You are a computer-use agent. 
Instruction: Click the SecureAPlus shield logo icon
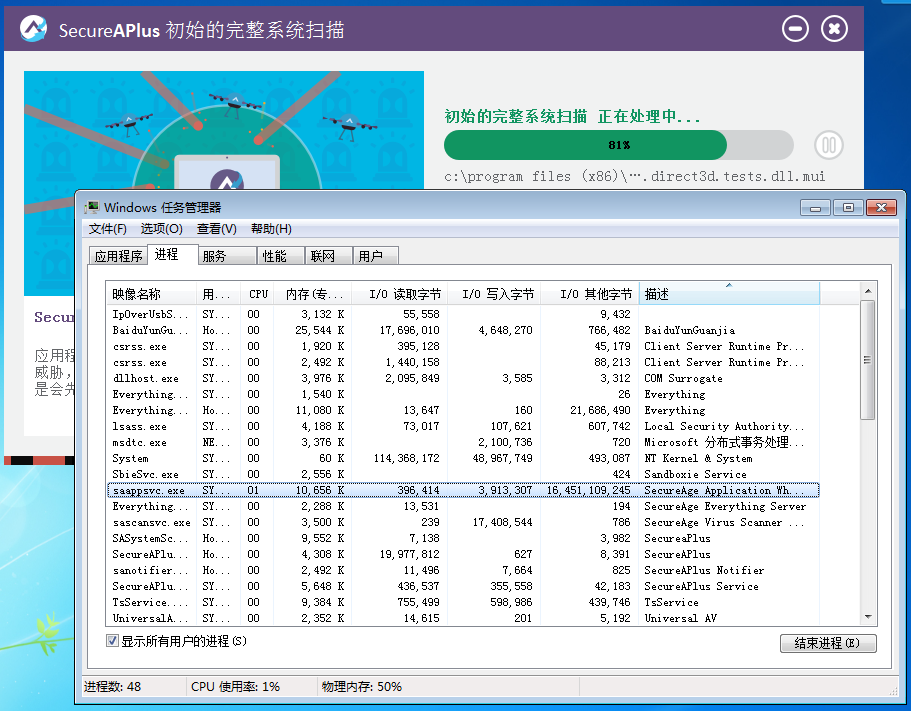[33, 28]
